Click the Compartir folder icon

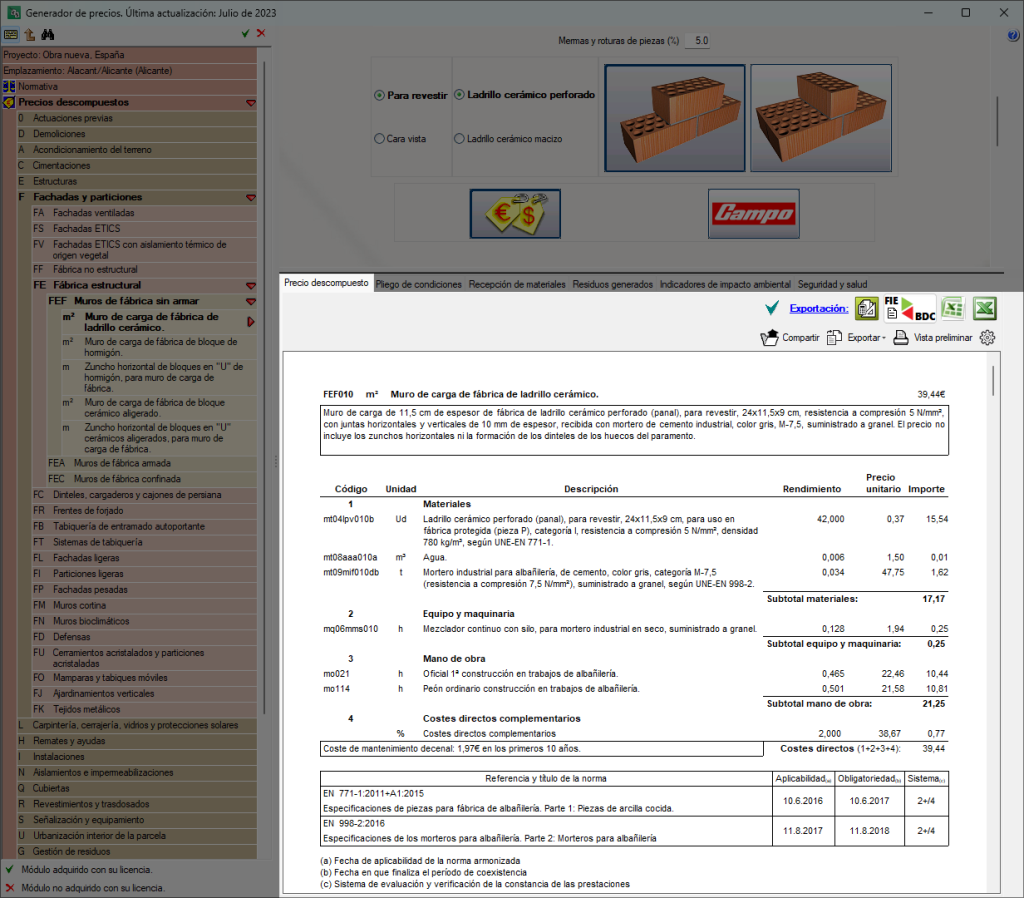click(x=770, y=338)
